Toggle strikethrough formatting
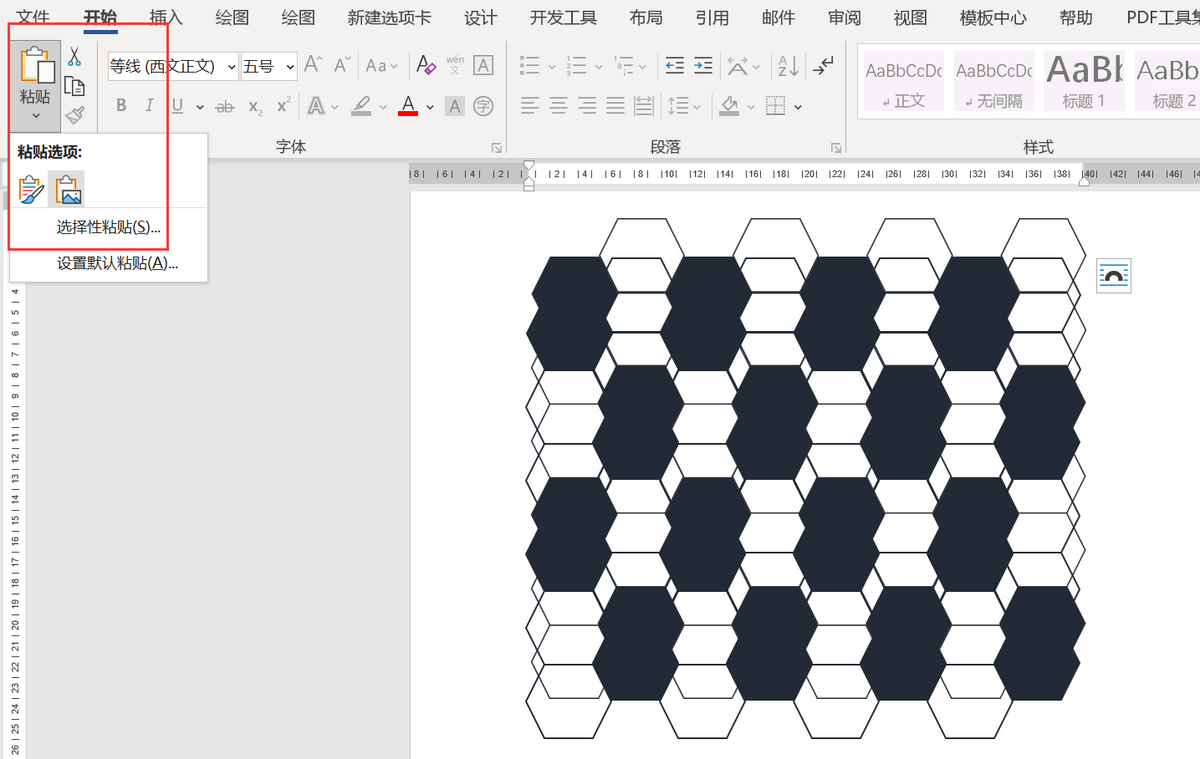 coord(225,106)
